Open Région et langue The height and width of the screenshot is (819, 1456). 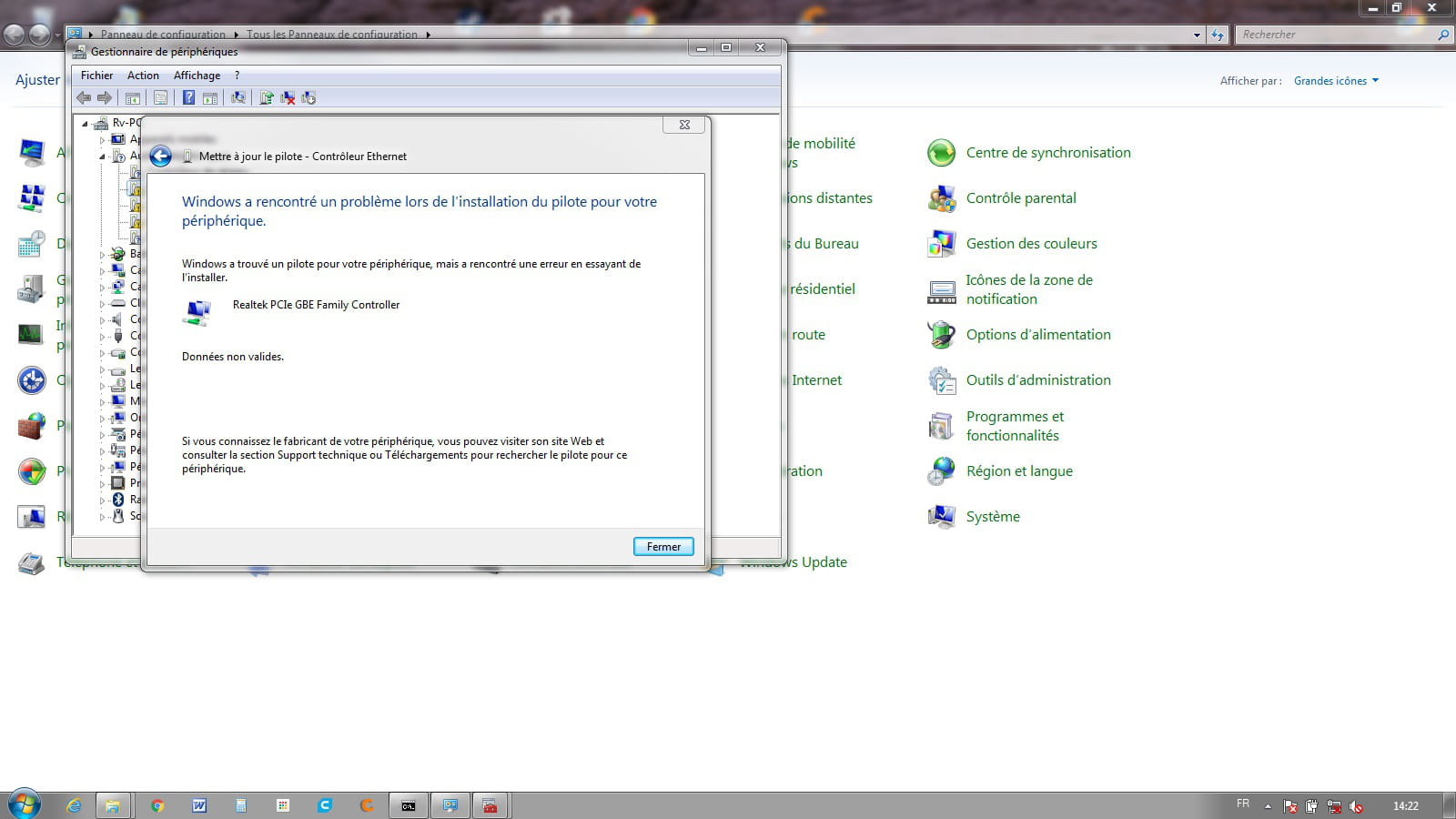[x=1019, y=471]
